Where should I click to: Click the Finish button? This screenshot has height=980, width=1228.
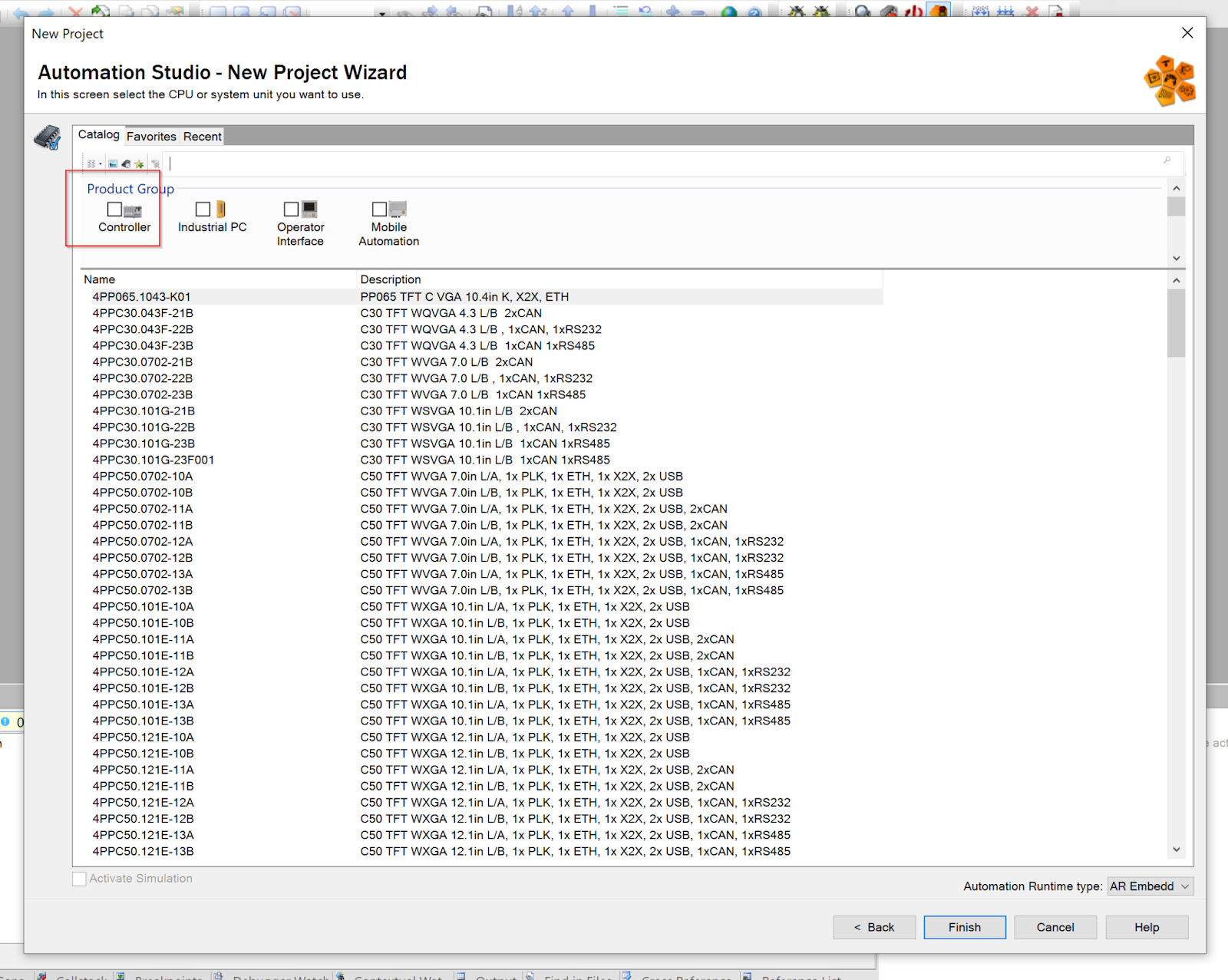tap(965, 927)
